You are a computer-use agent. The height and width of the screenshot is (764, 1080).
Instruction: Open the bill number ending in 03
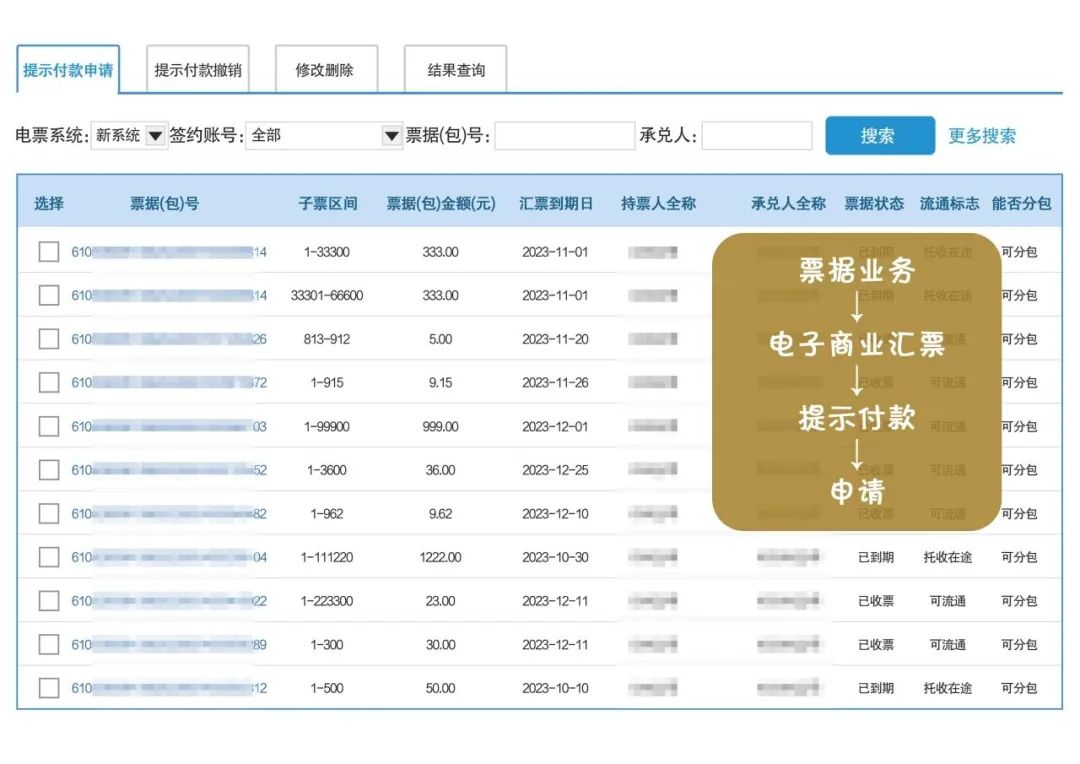click(169, 426)
